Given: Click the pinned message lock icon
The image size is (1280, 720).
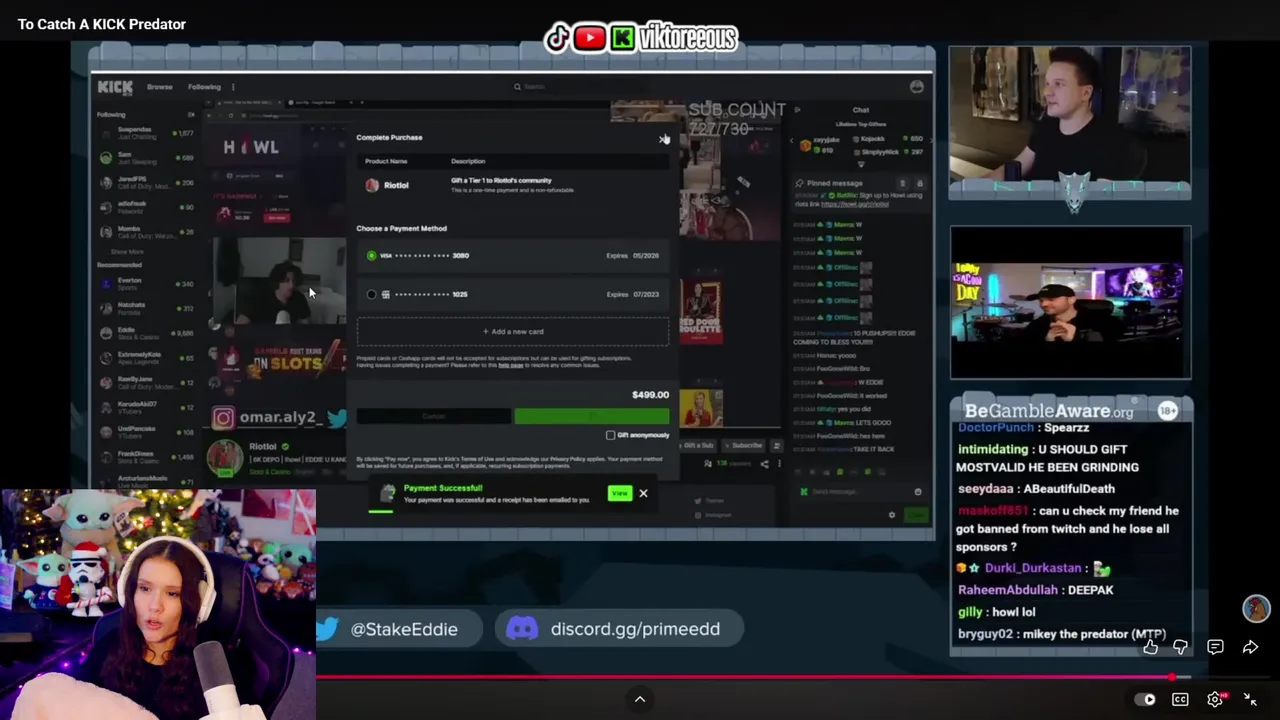Looking at the screenshot, I should [x=920, y=184].
